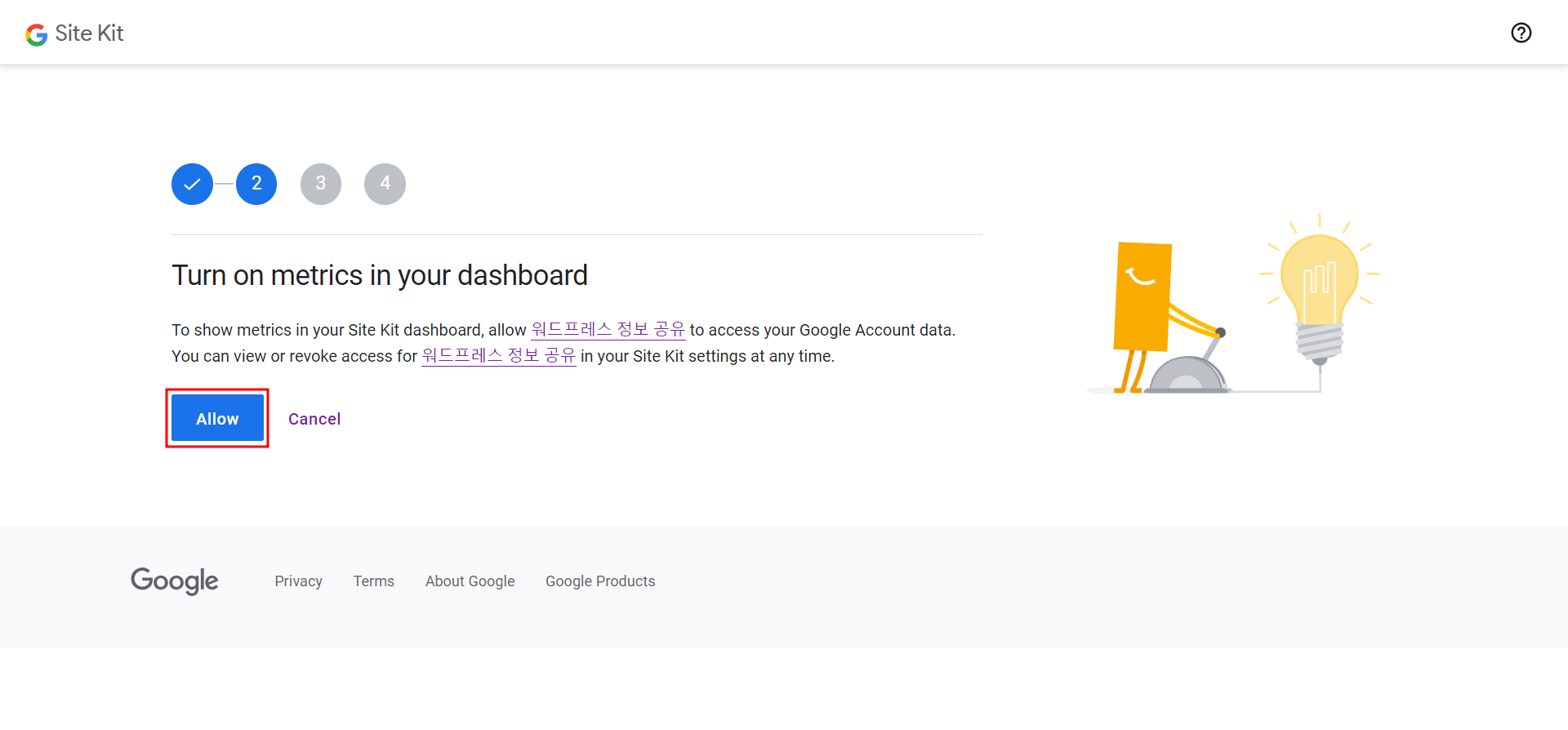
Task: Click the Google G logo in the header
Action: [37, 34]
